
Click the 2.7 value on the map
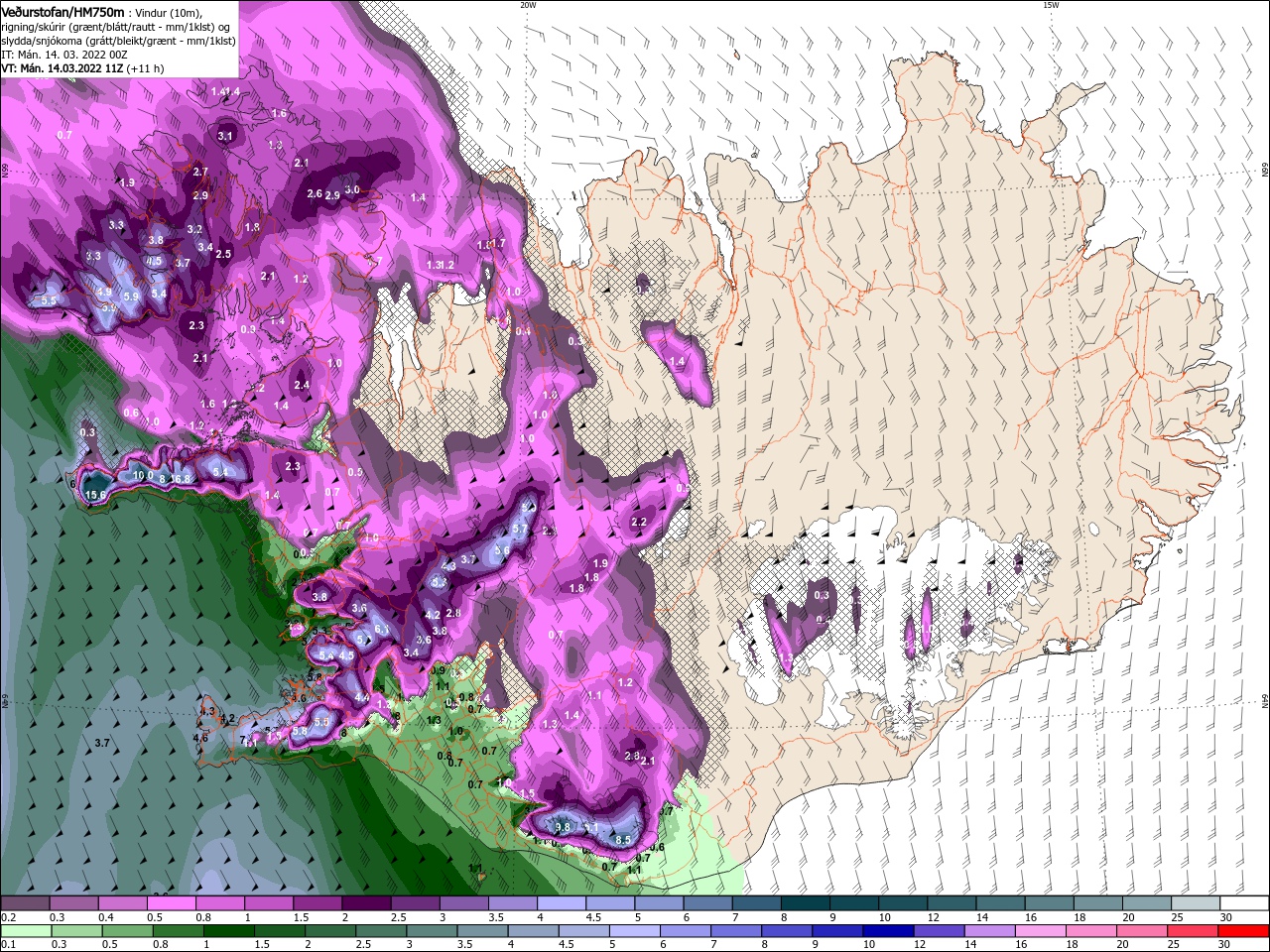point(200,172)
